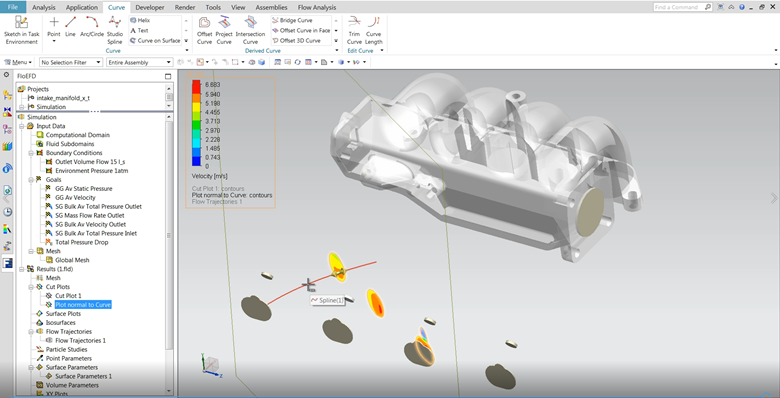The width and height of the screenshot is (780, 398).
Task: Click the Find a Command search box
Action: coord(682,7)
